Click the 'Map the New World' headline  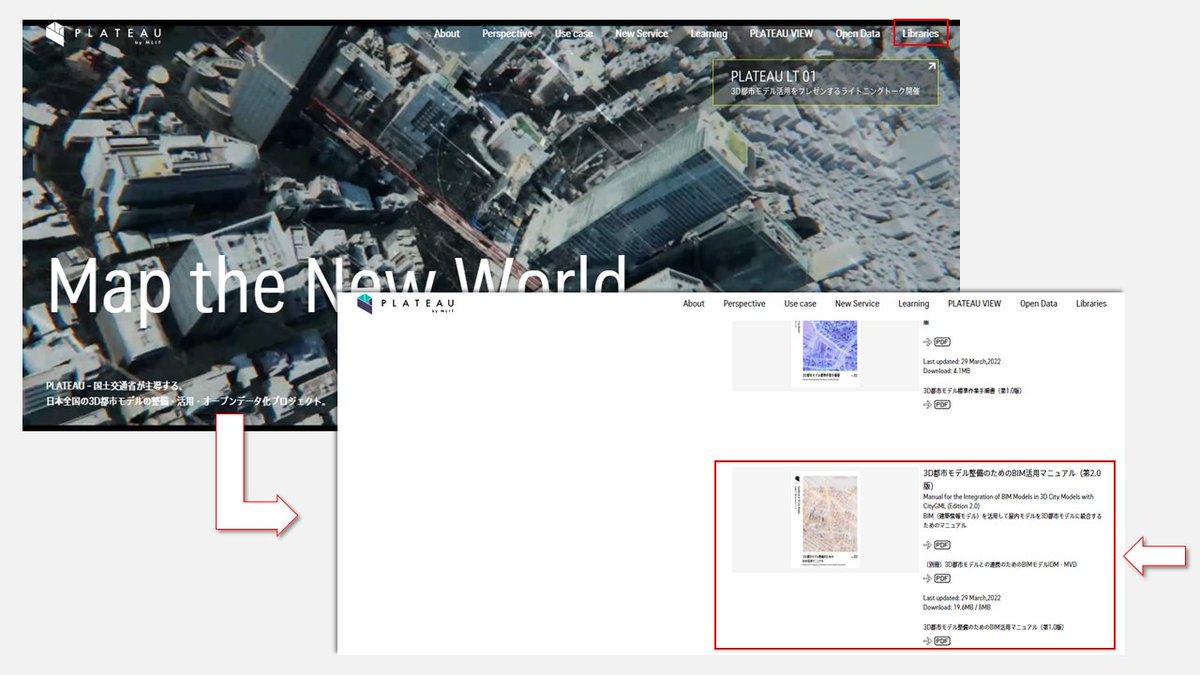pyautogui.click(x=337, y=287)
